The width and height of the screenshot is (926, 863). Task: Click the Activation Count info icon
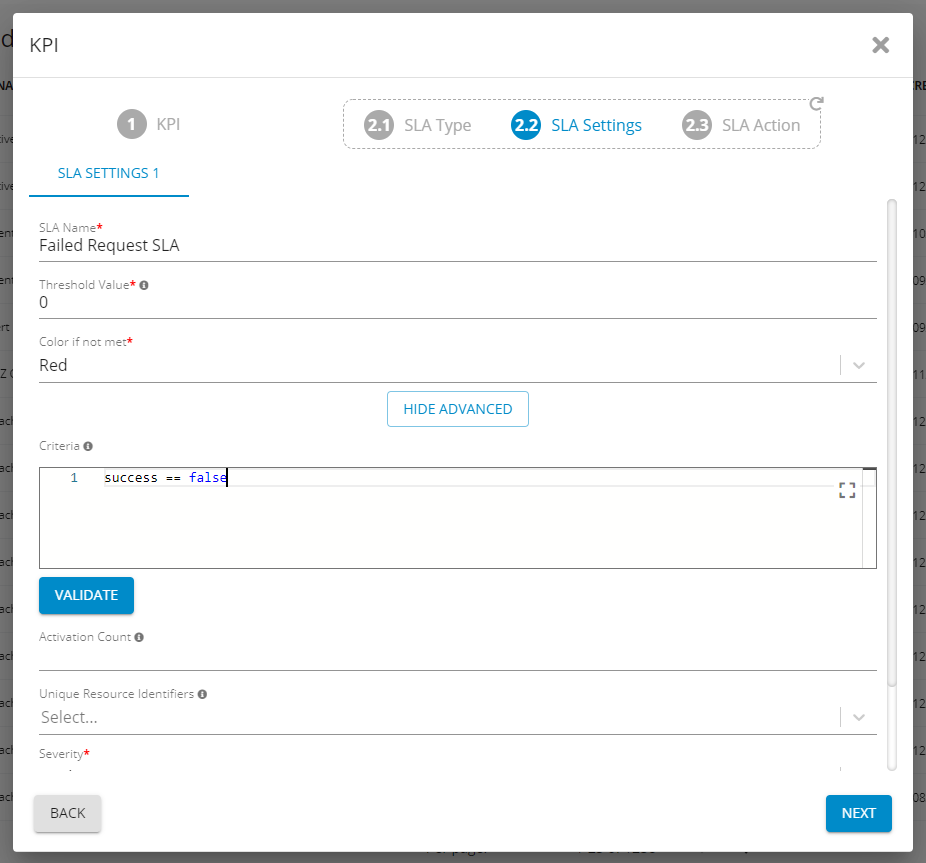139,637
